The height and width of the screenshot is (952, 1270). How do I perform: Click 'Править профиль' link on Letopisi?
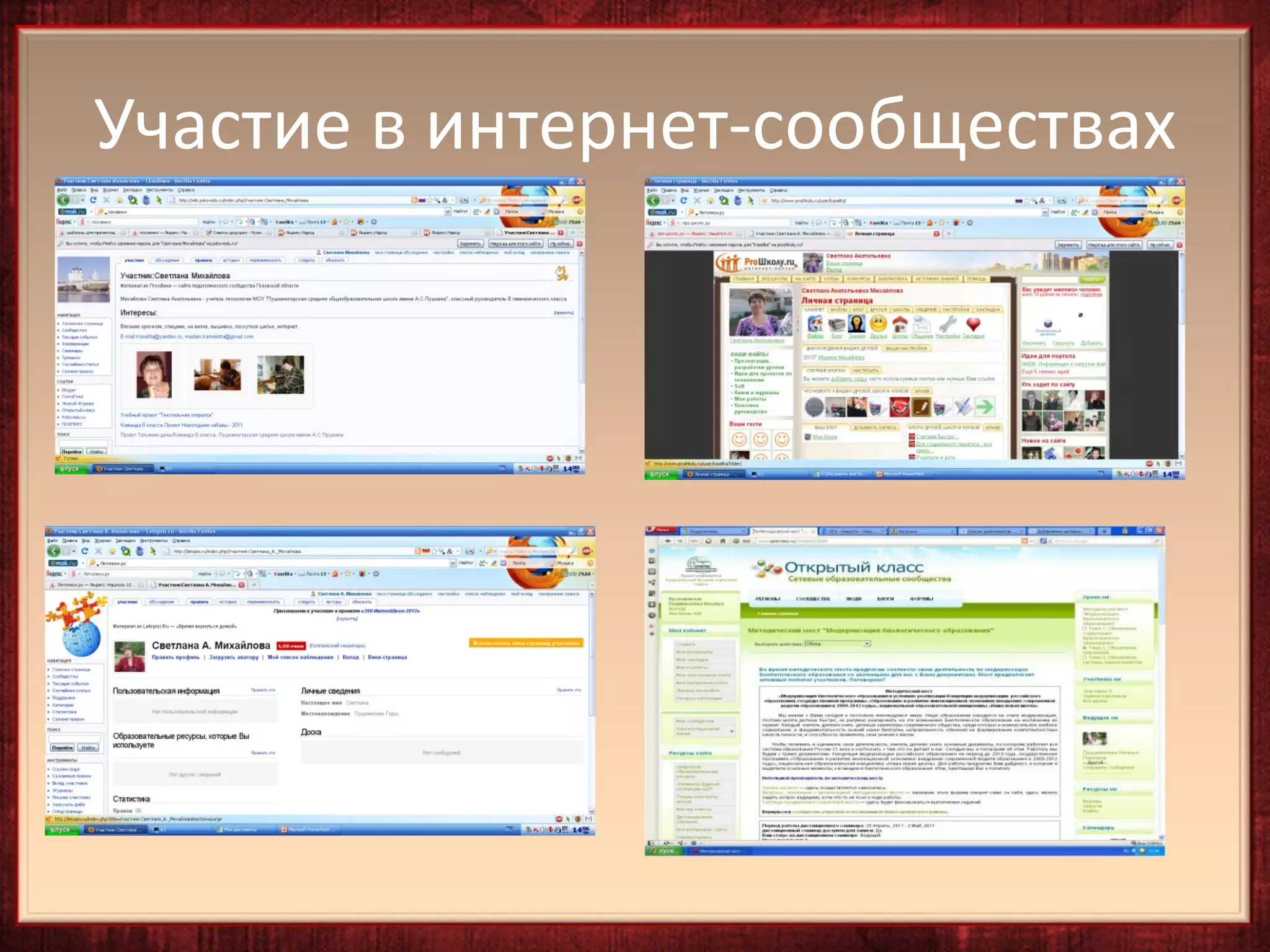(x=176, y=658)
